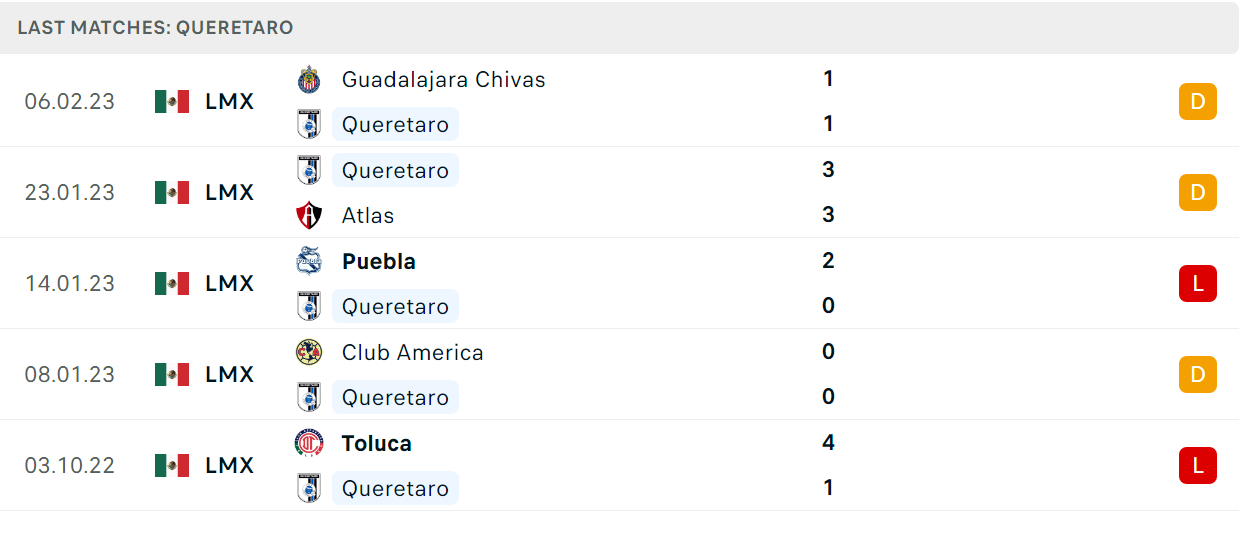1240x536 pixels.
Task: Click the LMX league label on 23.01.23 match
Action: (x=230, y=192)
